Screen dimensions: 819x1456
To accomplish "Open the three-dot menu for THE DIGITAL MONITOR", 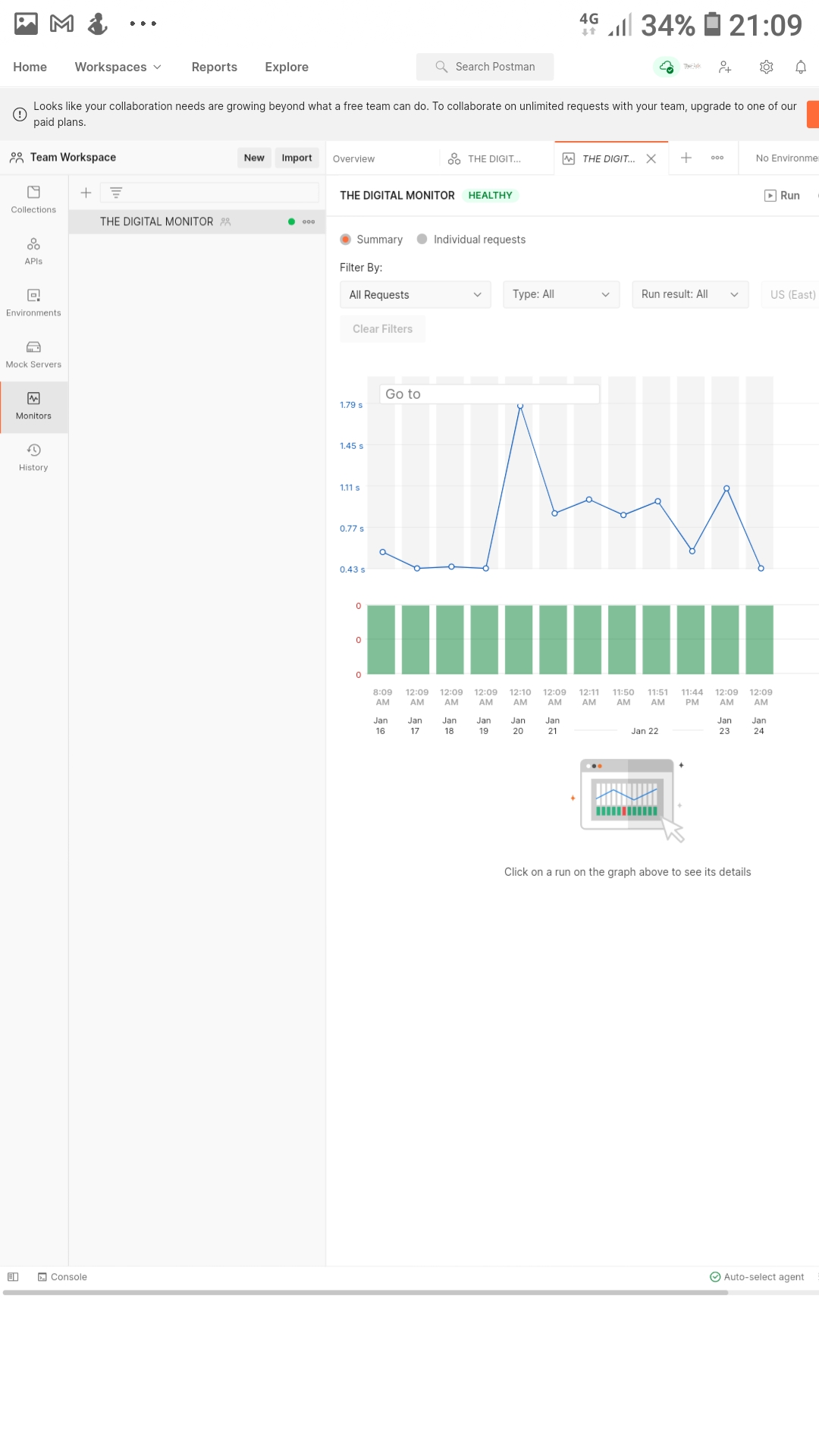I will click(309, 221).
